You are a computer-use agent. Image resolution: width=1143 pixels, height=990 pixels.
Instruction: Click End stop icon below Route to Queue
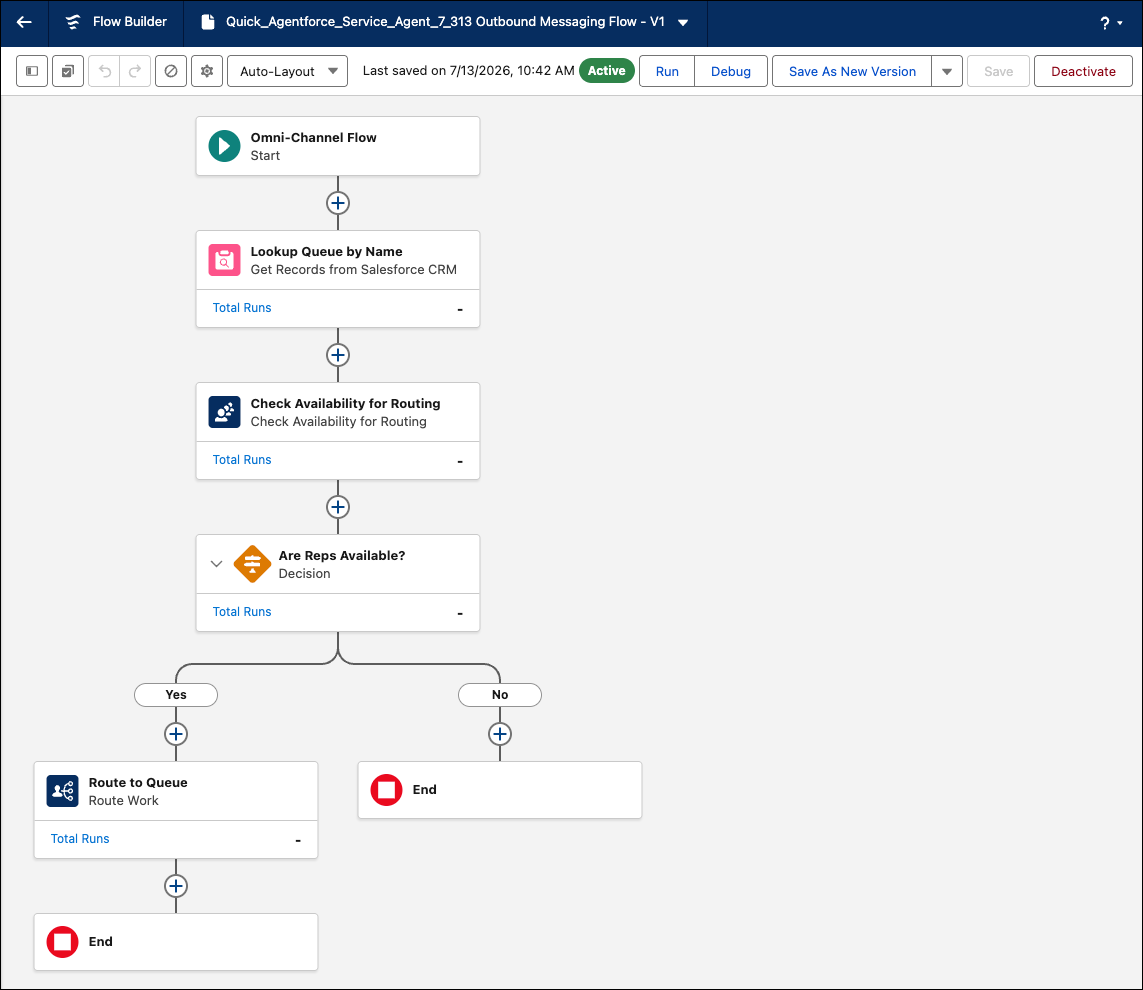pos(63,942)
